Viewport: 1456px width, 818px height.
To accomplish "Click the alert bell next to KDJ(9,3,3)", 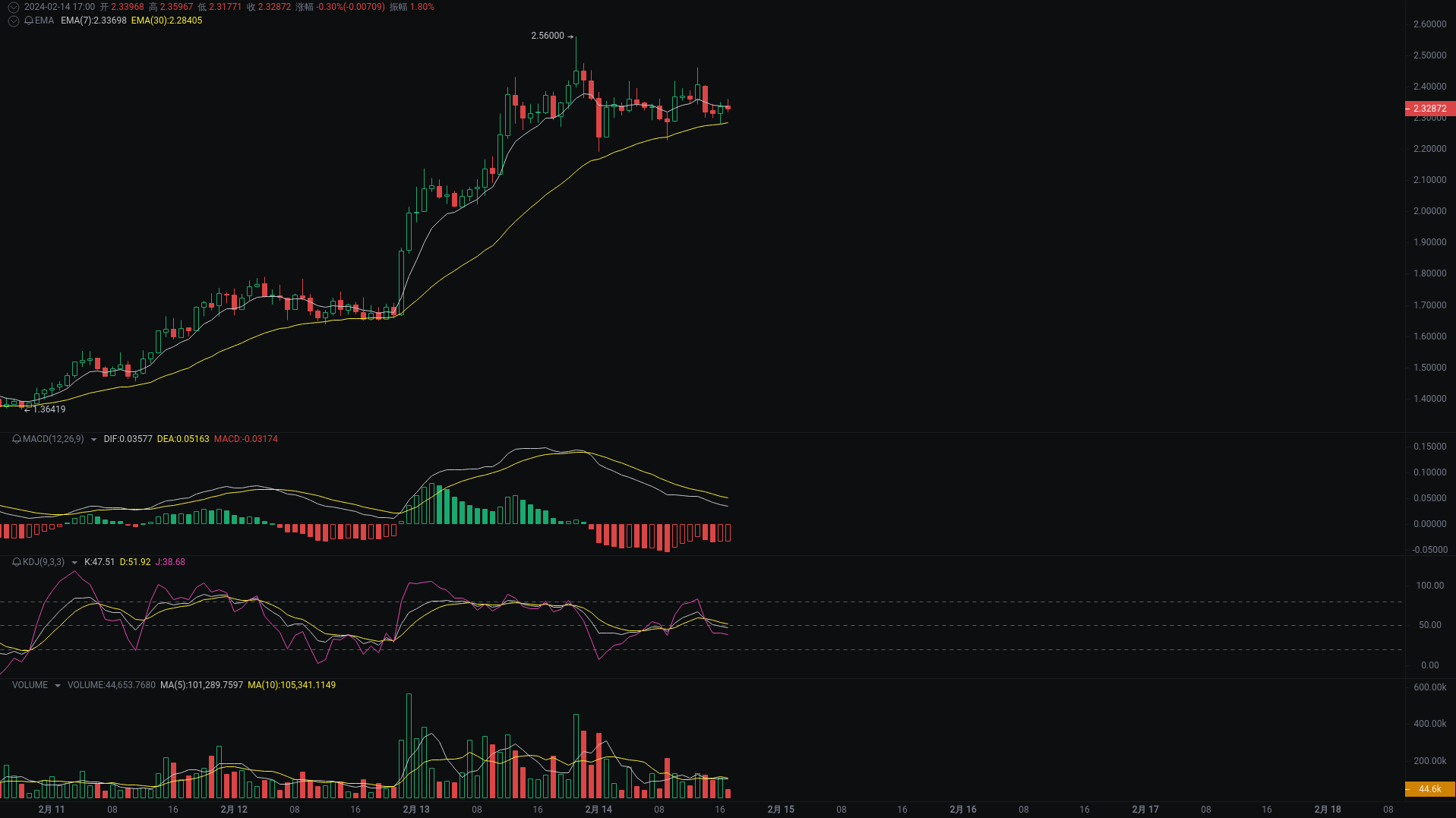I will 14,562.
